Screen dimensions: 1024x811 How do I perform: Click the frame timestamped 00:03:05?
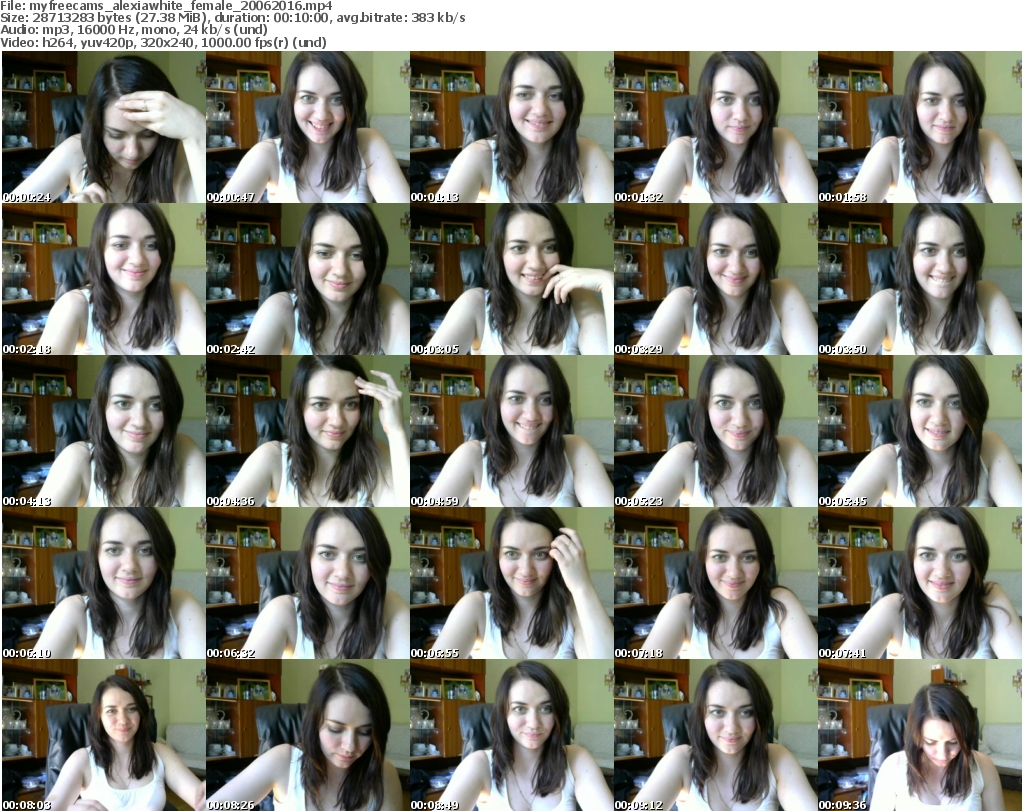(512, 279)
